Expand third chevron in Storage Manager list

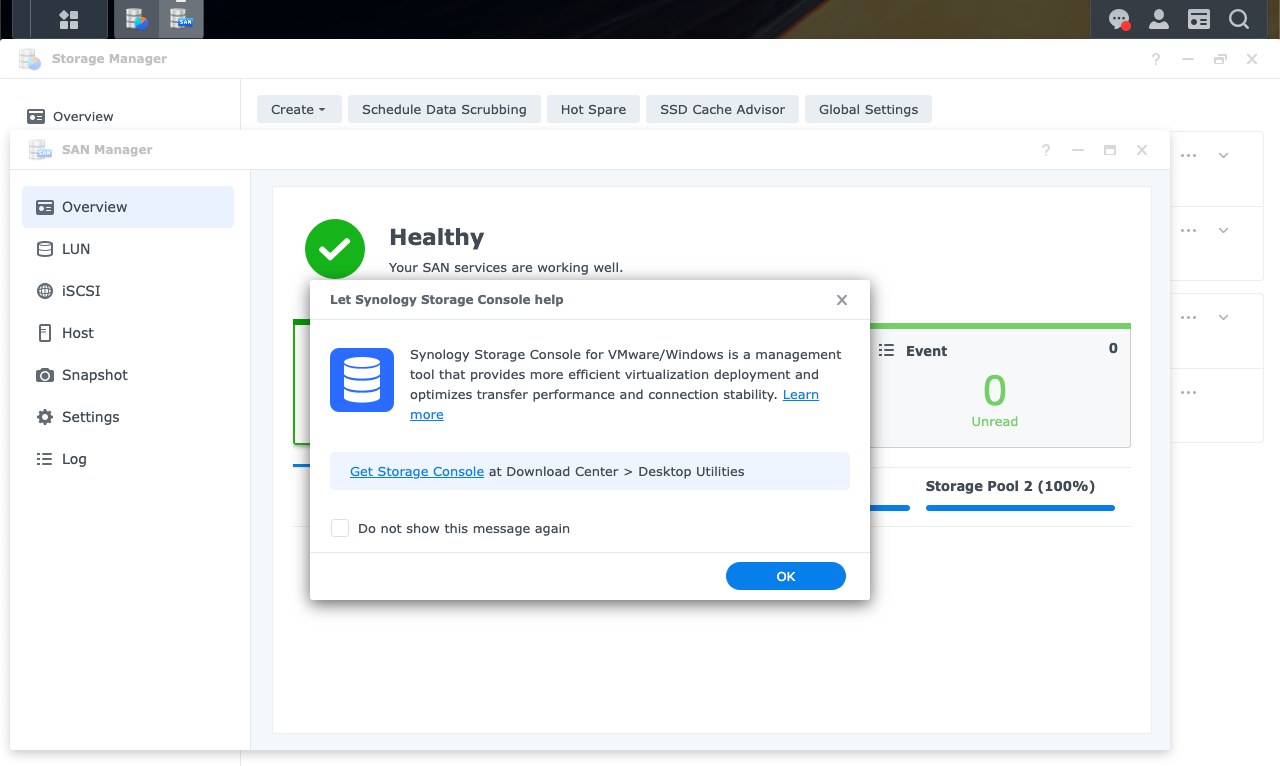1223,317
